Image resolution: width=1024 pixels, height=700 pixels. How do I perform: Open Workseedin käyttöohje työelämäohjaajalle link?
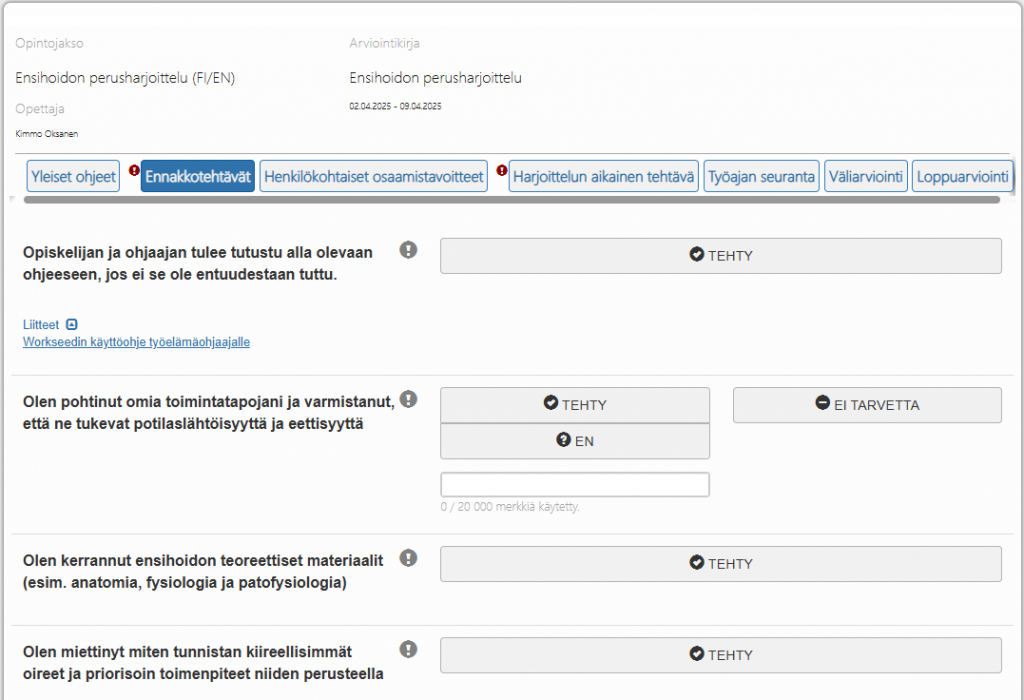click(x=136, y=342)
